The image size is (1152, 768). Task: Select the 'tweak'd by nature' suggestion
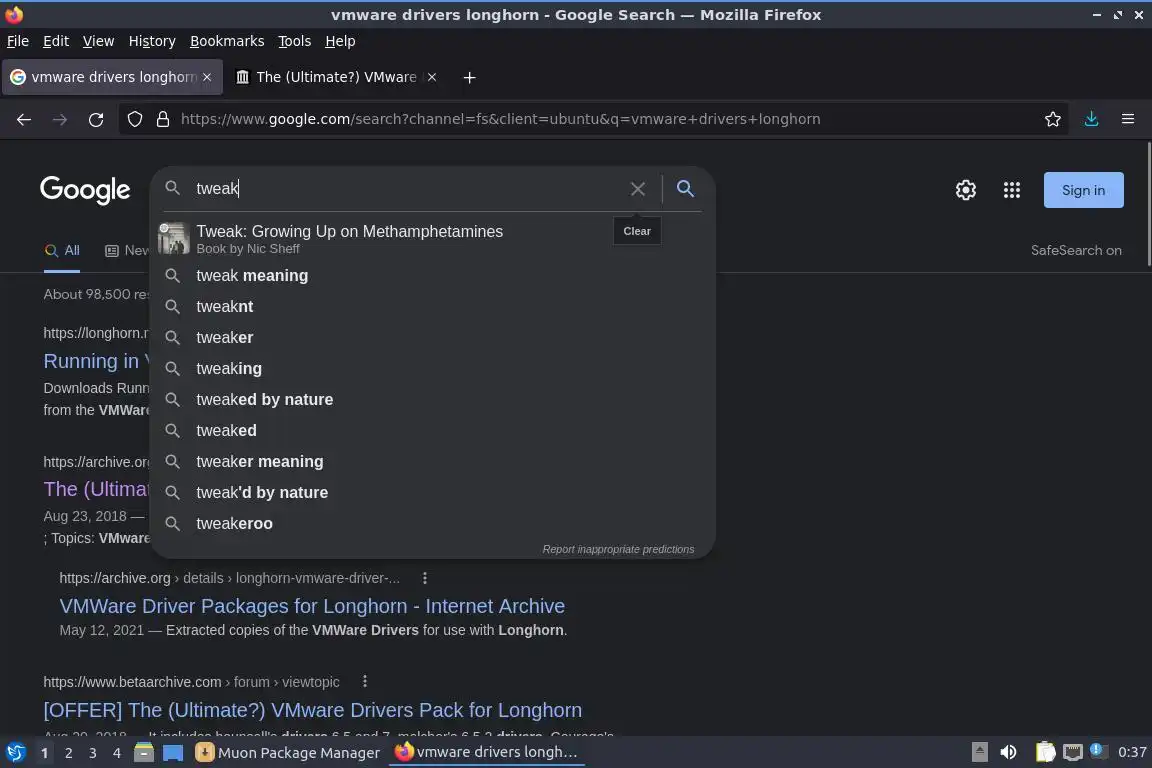tap(432, 492)
